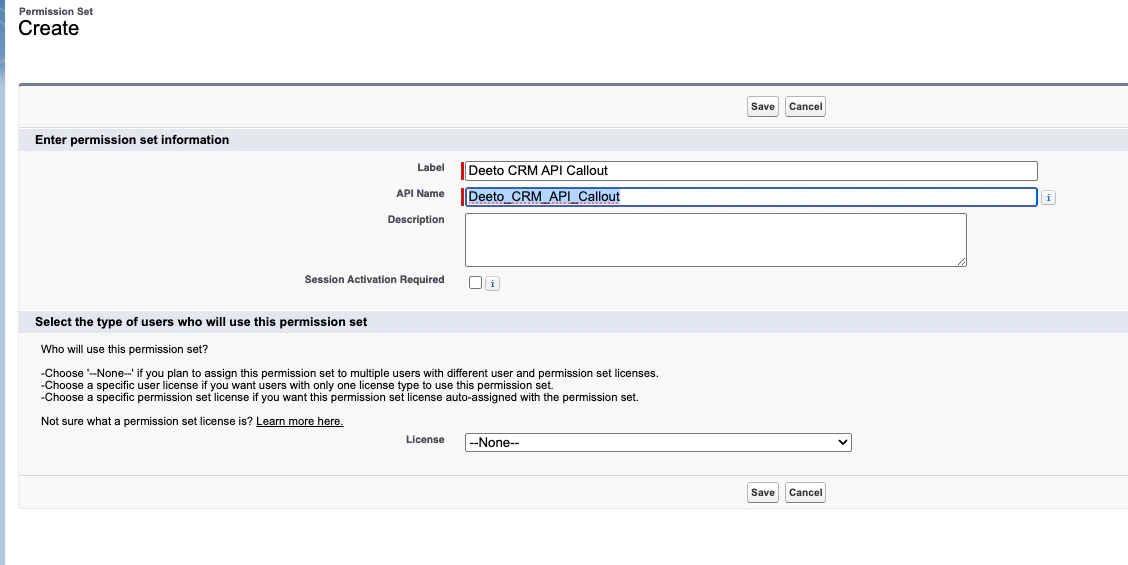Viewport: 1128px width, 565px height.
Task: Click the info icon beside API Name
Action: click(x=1048, y=197)
